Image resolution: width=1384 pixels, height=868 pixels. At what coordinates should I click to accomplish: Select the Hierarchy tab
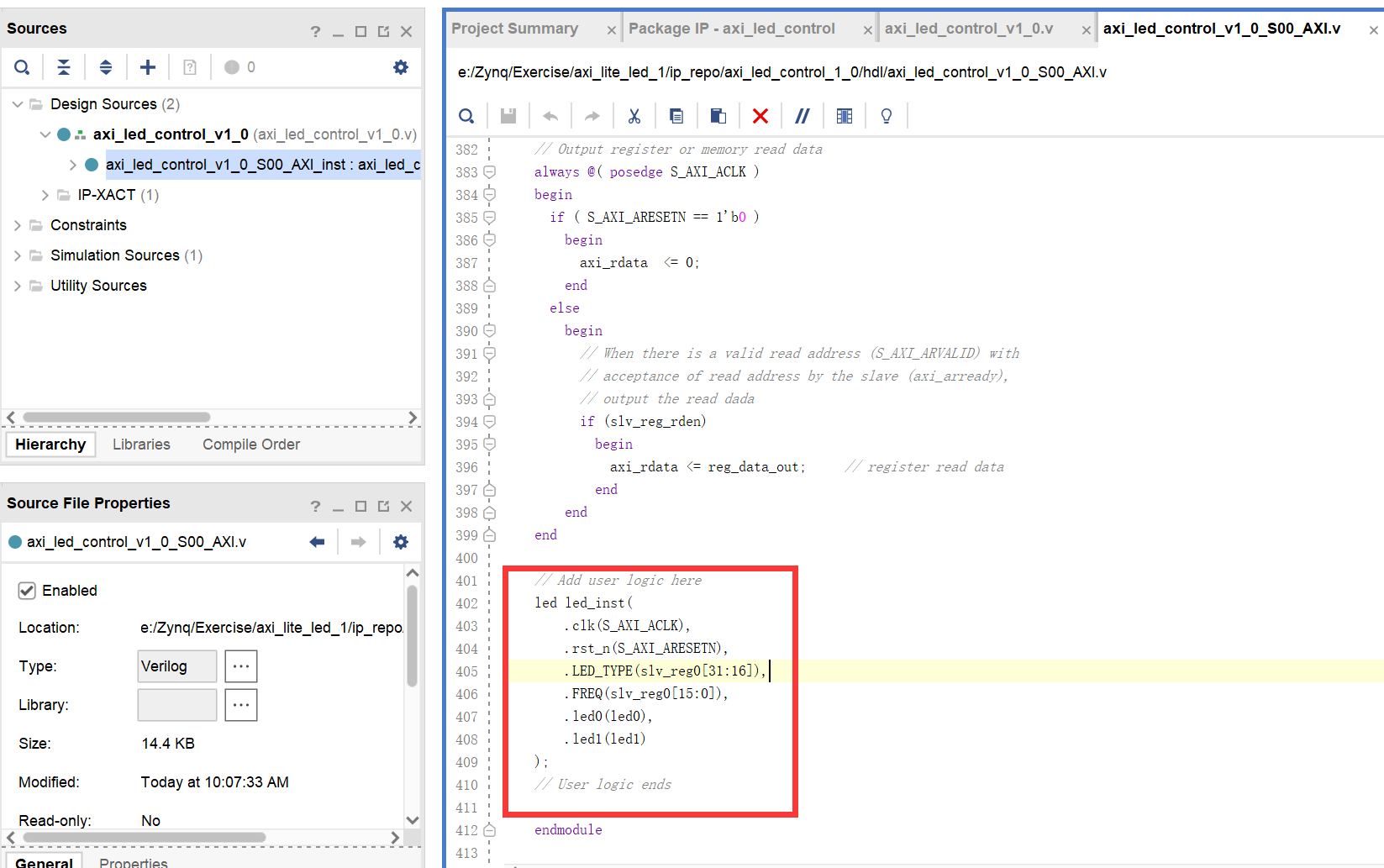tap(50, 445)
